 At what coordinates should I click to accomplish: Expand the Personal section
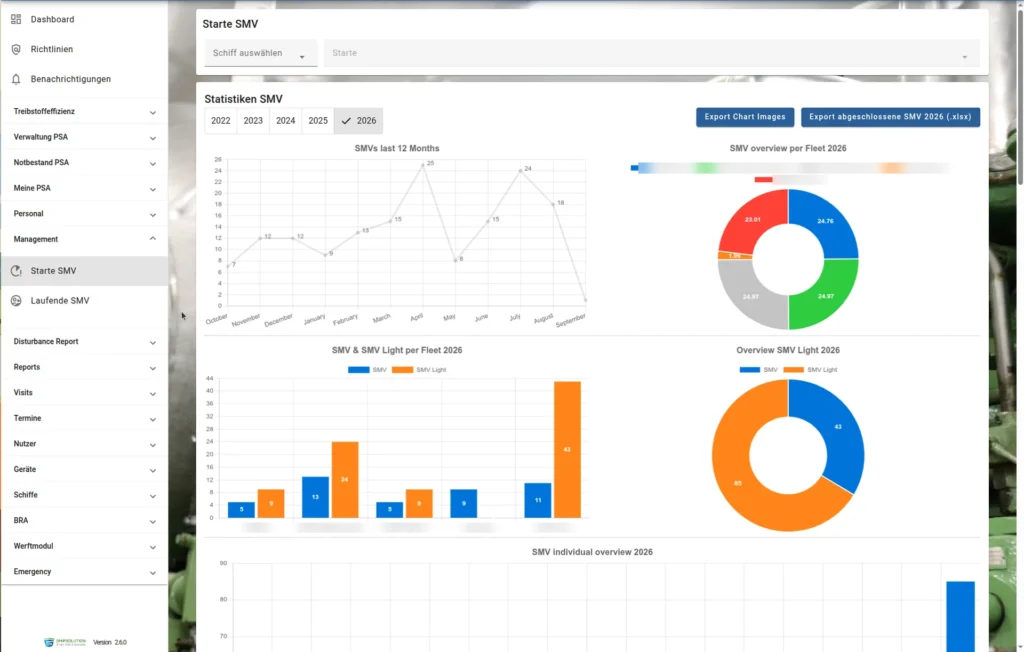(84, 214)
